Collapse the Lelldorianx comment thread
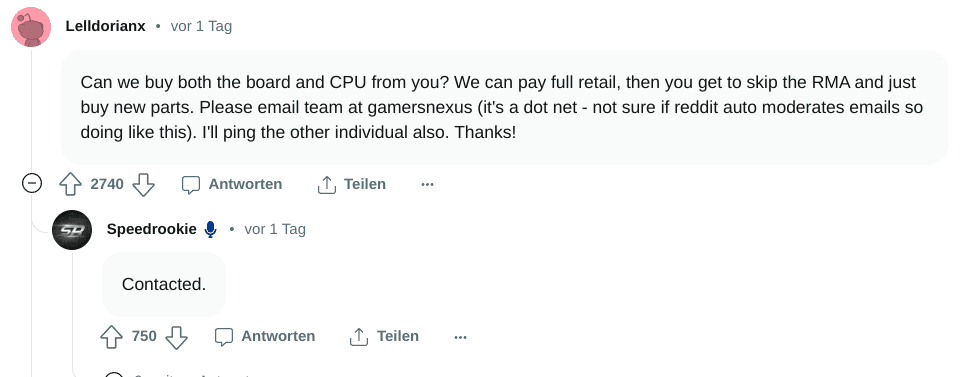Screen dimensions: 967x377 pos(31,184)
